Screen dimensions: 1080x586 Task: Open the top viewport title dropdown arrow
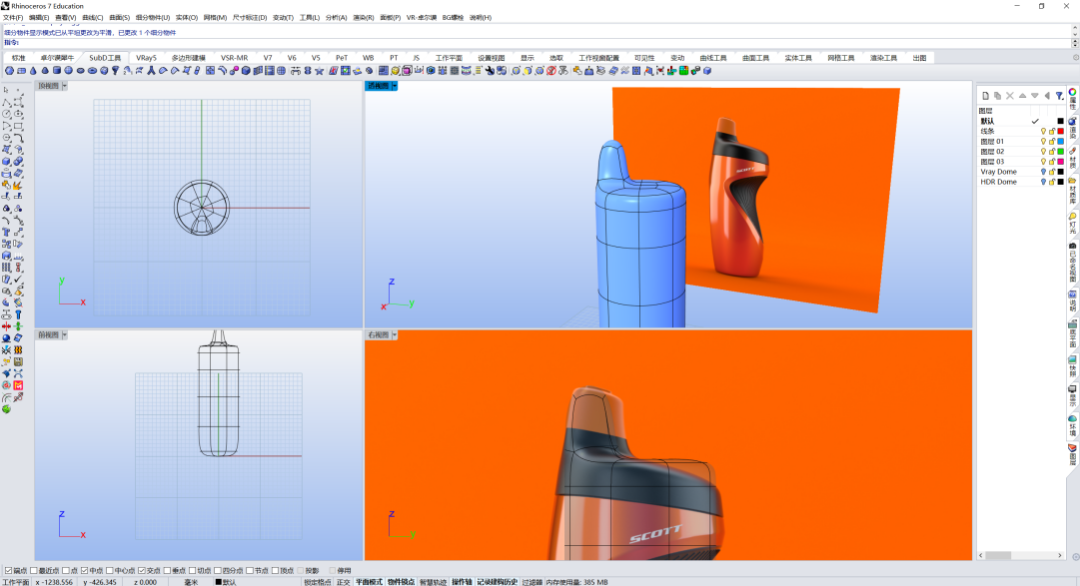point(65,86)
